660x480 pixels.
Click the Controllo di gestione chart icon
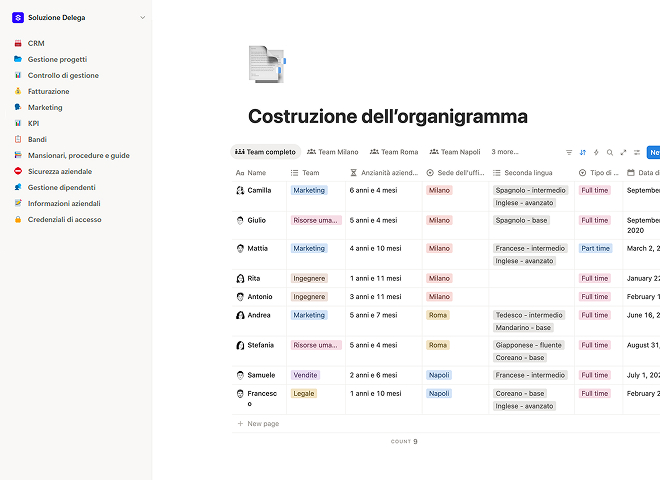point(18,75)
